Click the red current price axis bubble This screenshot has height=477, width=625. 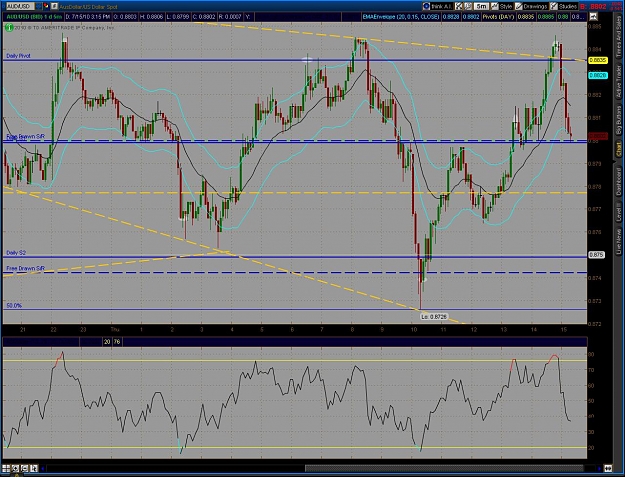(x=597, y=136)
